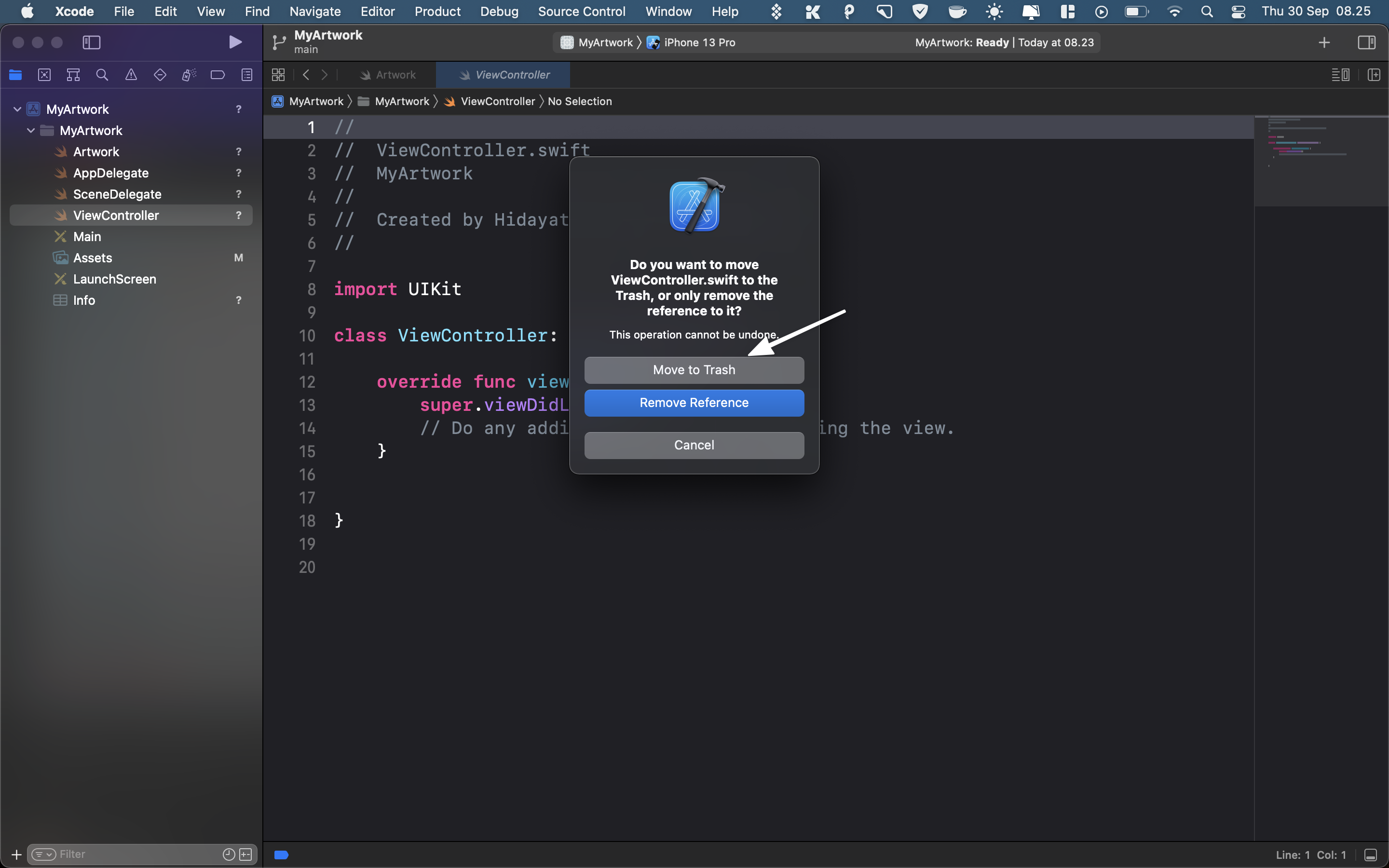Choose run destination iPhone 13 Pro
The image size is (1389, 868).
click(691, 42)
